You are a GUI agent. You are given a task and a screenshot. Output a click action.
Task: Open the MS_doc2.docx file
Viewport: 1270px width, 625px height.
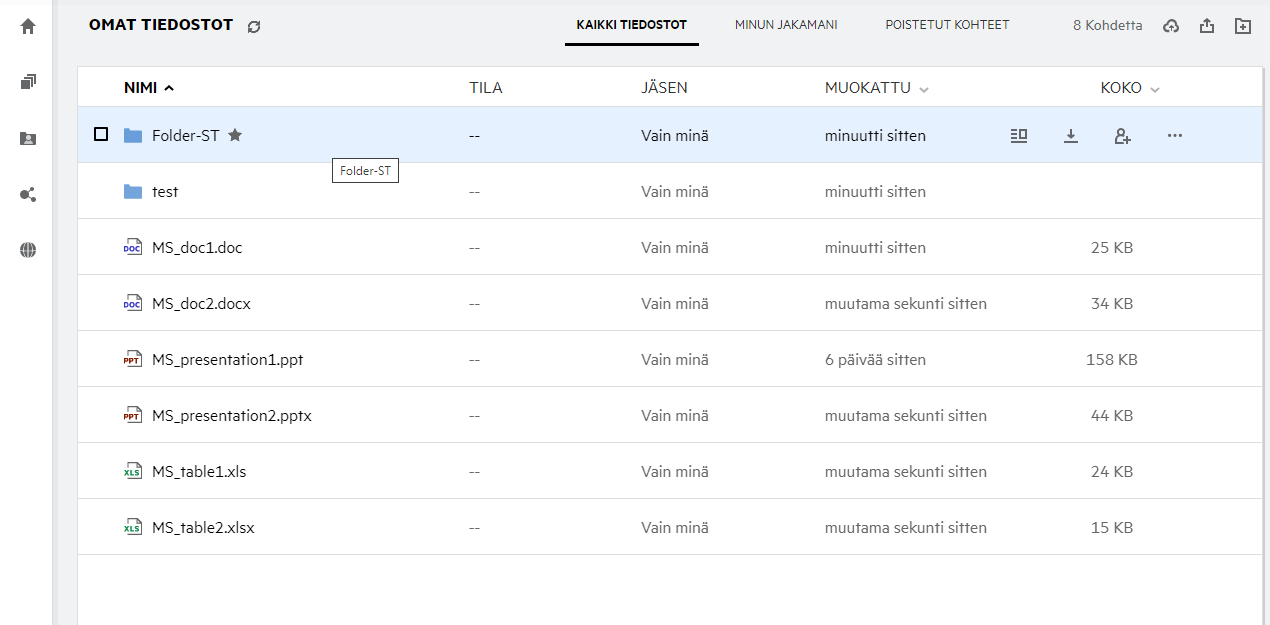pyautogui.click(x=201, y=303)
